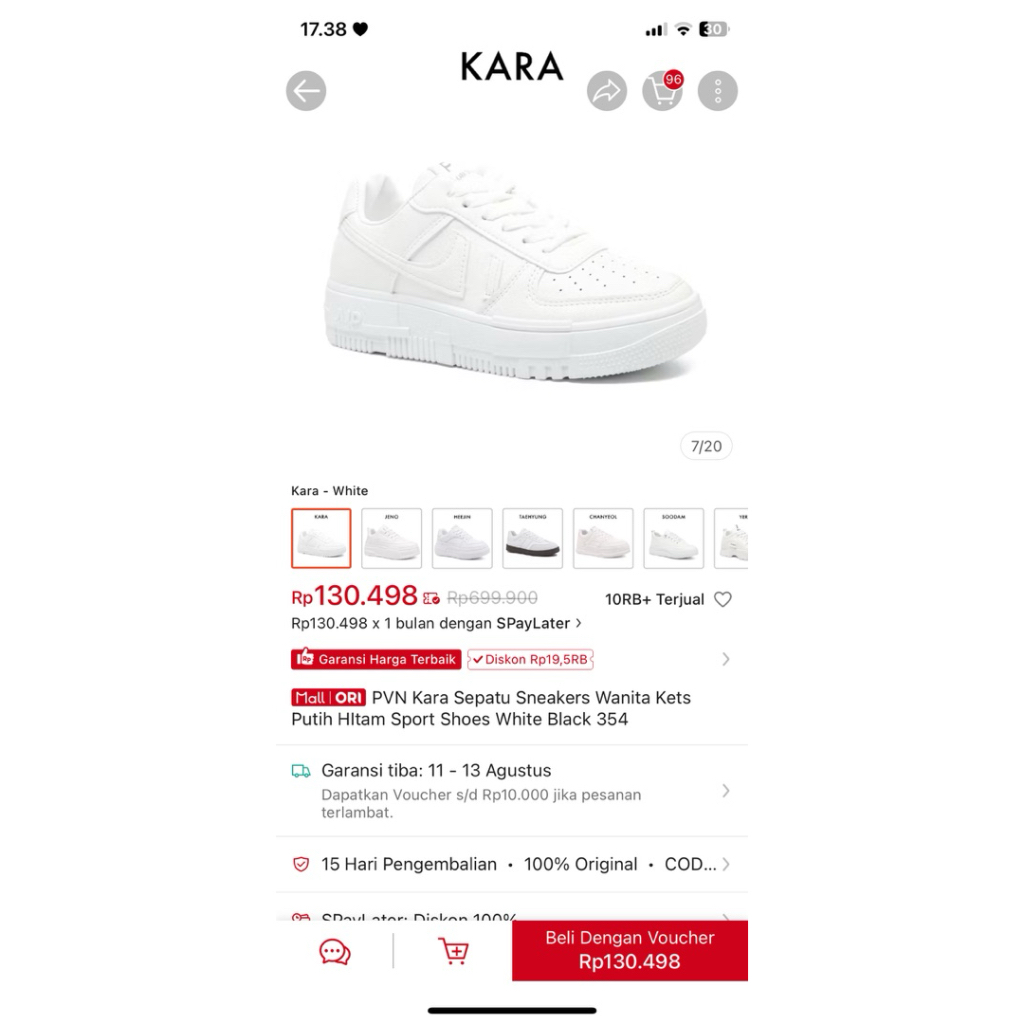Select the Taehyung black sole variant

(533, 538)
